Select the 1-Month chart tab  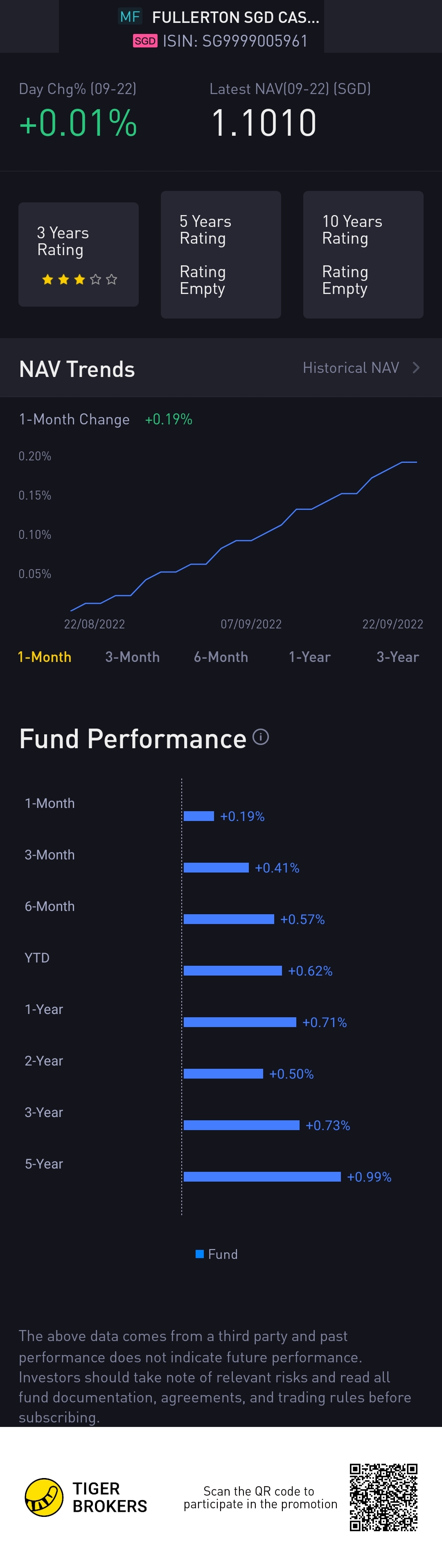[x=45, y=657]
